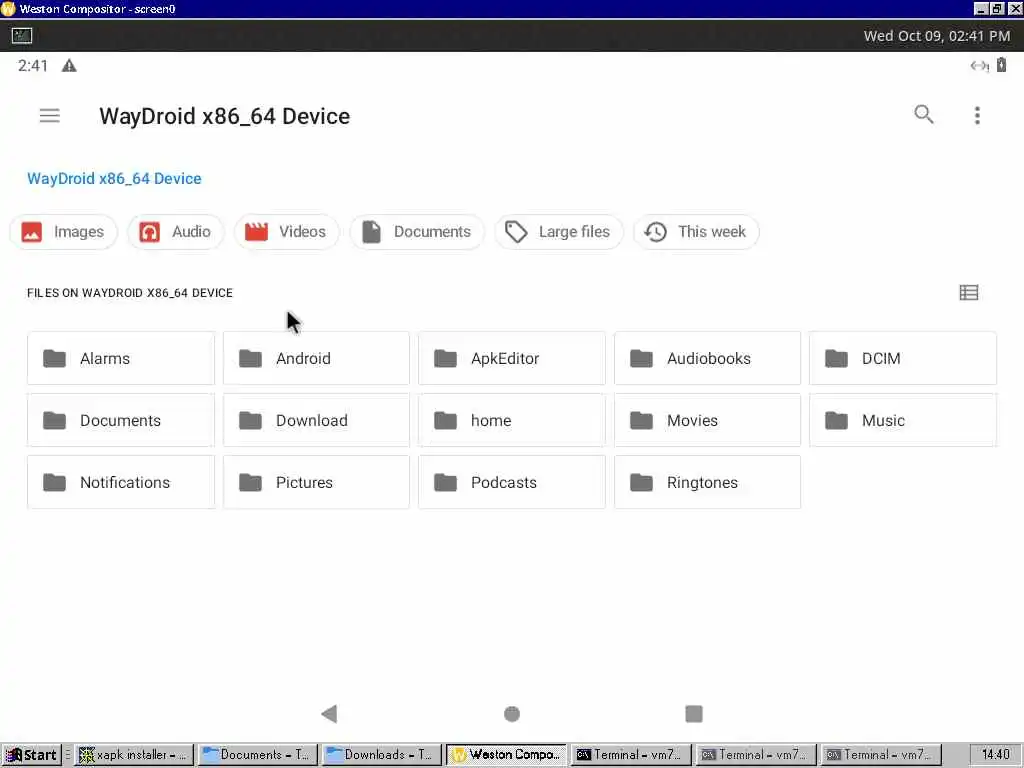This screenshot has width=1024, height=768.
Task: Open the home folder
Action: [511, 420]
